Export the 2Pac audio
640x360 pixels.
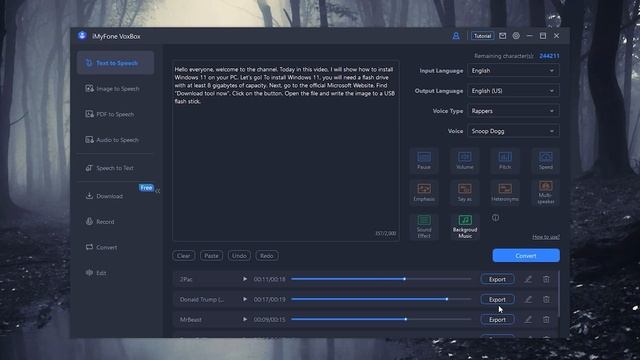point(497,279)
